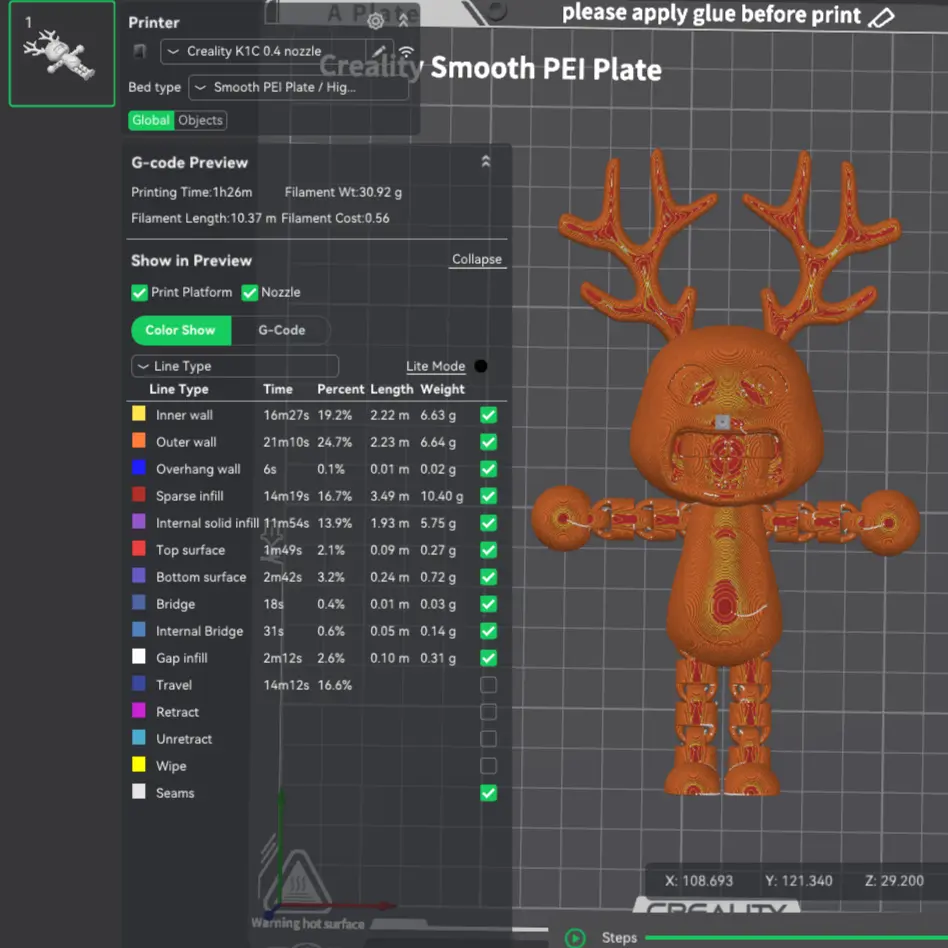948x948 pixels.
Task: Toggle the Lite Mode black dot switch
Action: pos(481,366)
